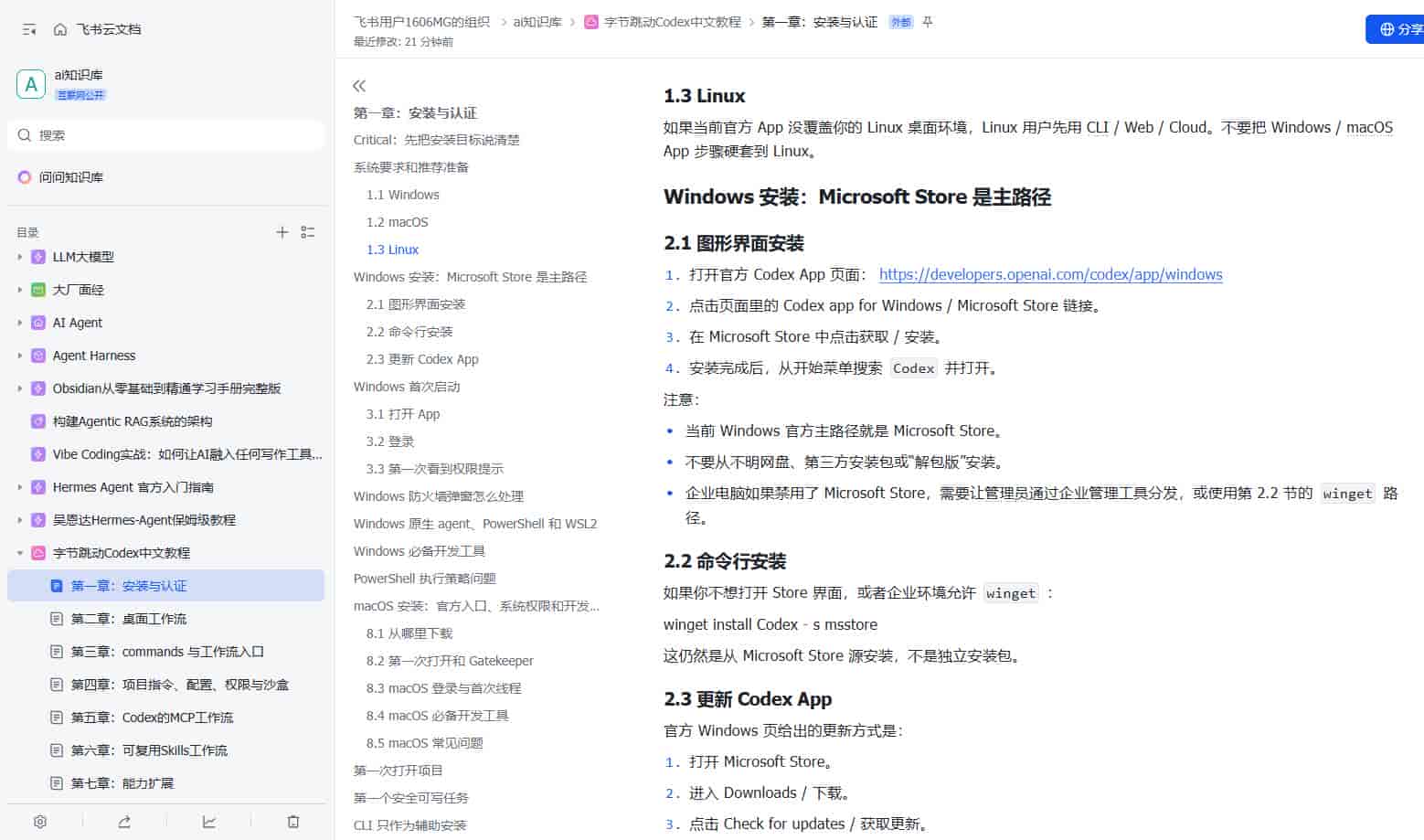The image size is (1424, 840).
Task: Jump to outline CLI 只作为辅助安装
Action: click(410, 825)
